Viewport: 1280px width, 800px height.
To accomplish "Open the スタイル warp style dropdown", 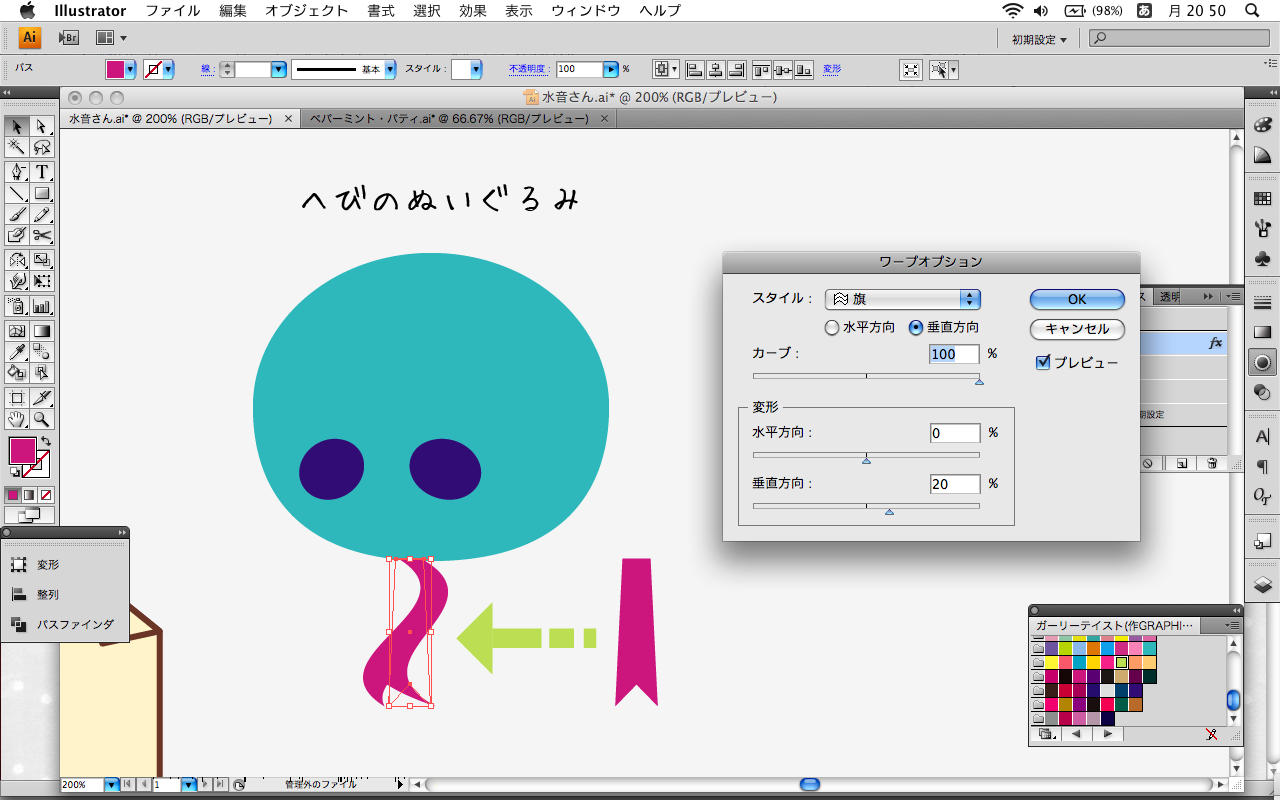I will 902,299.
